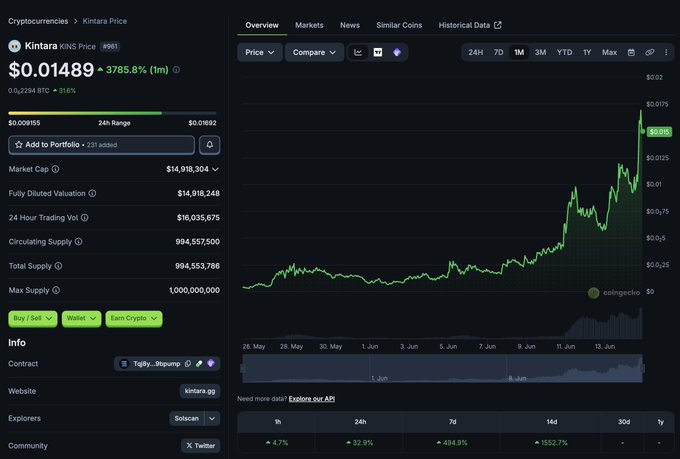
Task: Click purple diamond icon beside contract
Action: click(x=211, y=364)
